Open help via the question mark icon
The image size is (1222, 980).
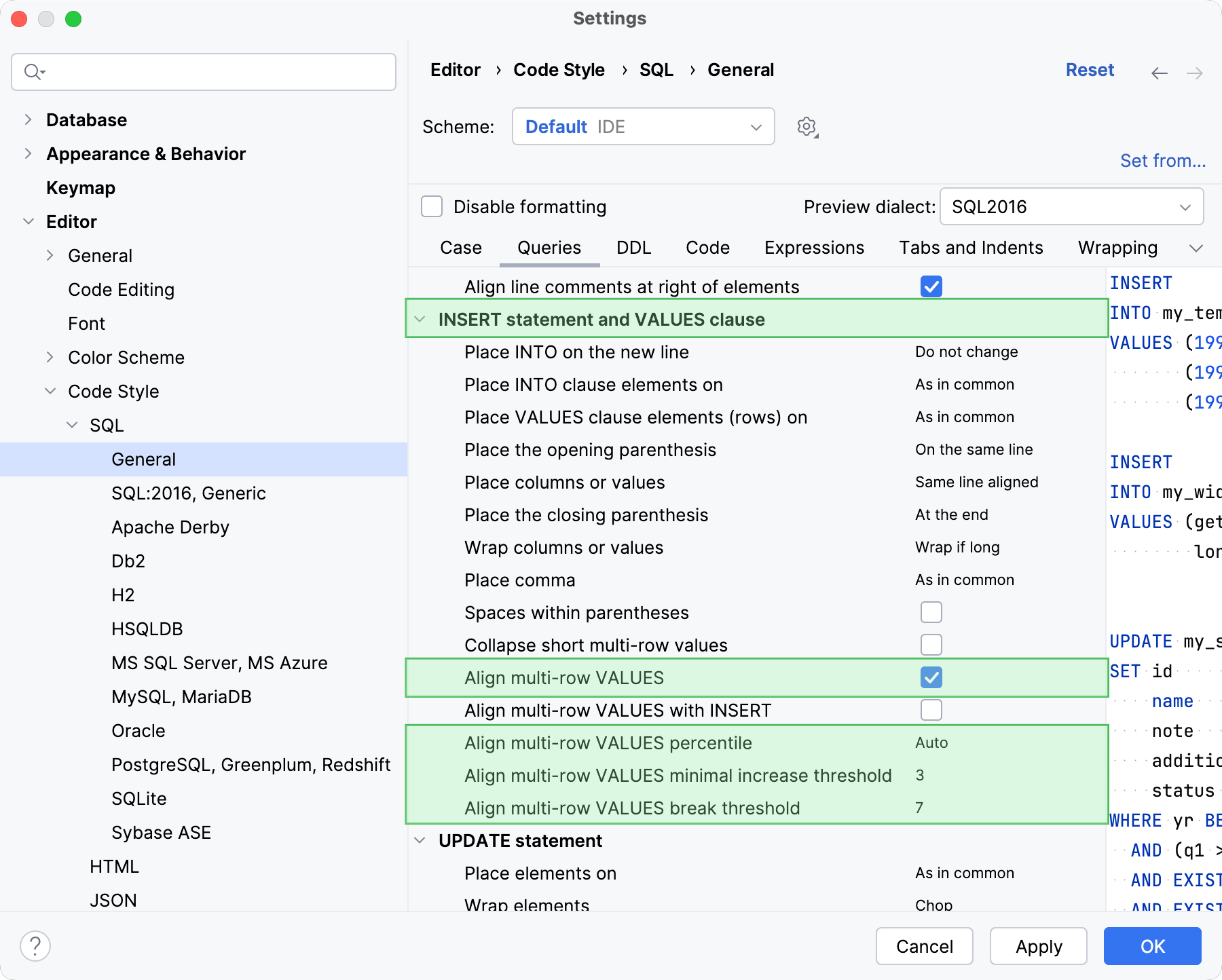tap(35, 945)
